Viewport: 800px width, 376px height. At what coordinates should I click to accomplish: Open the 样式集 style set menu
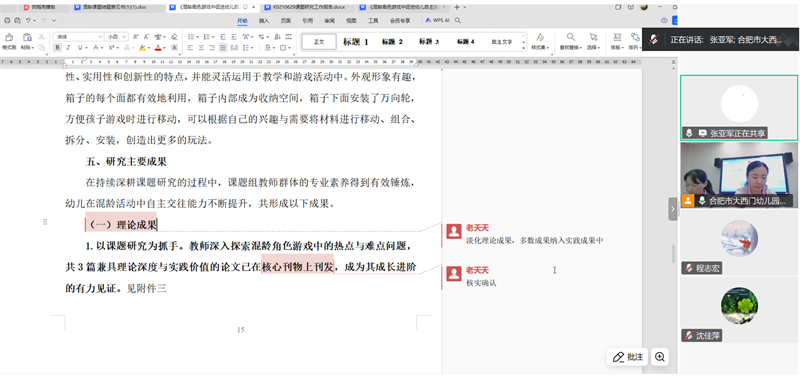(539, 41)
